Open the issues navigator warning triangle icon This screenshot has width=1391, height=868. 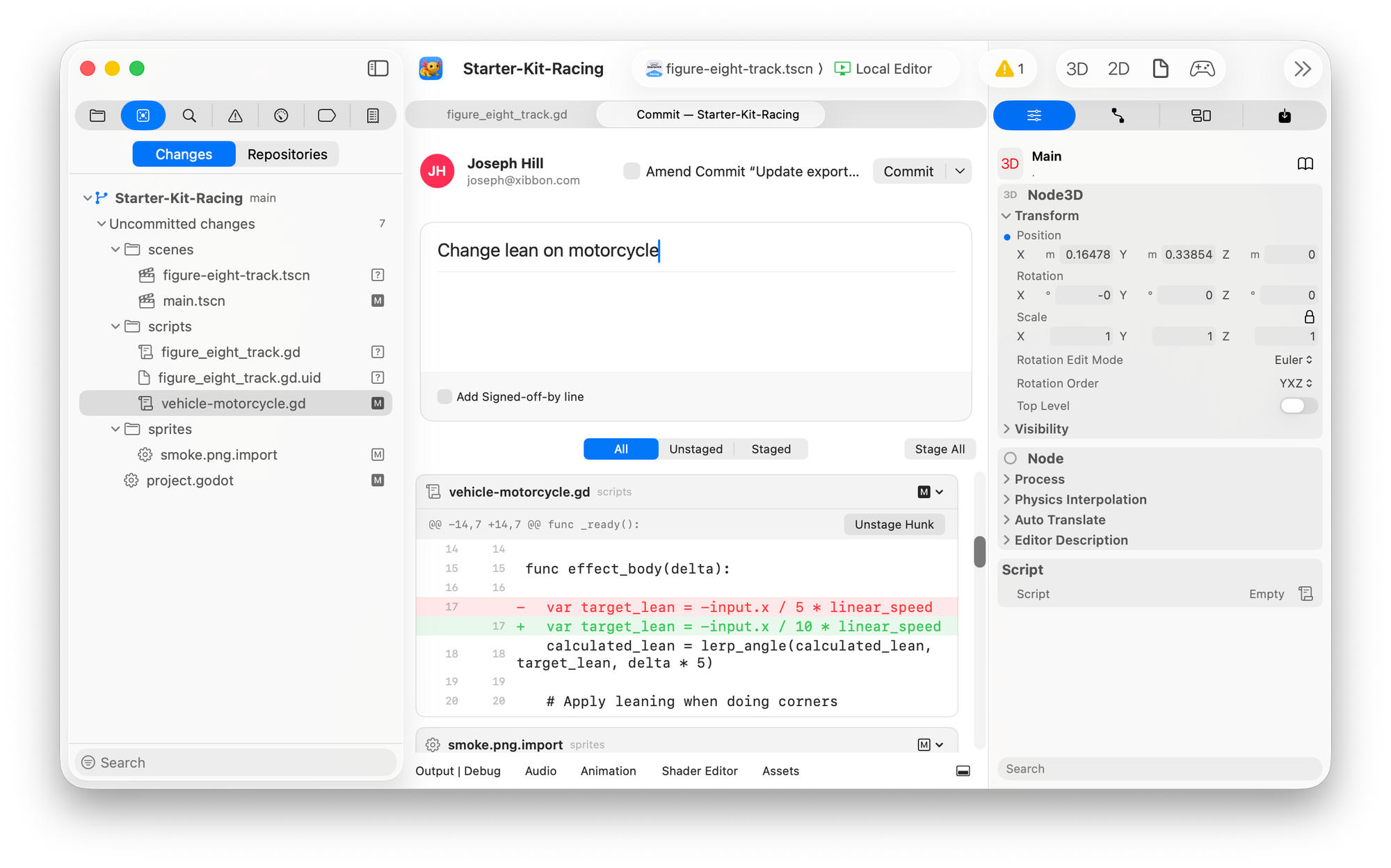click(x=235, y=115)
